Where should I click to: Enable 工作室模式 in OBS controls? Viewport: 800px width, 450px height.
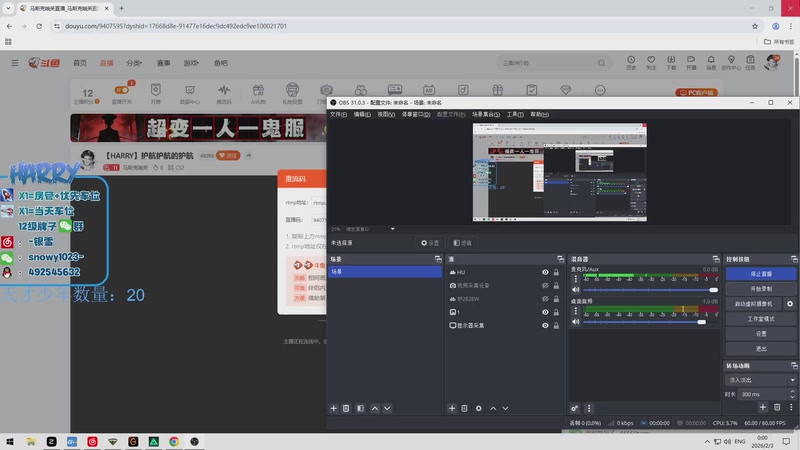[761, 318]
